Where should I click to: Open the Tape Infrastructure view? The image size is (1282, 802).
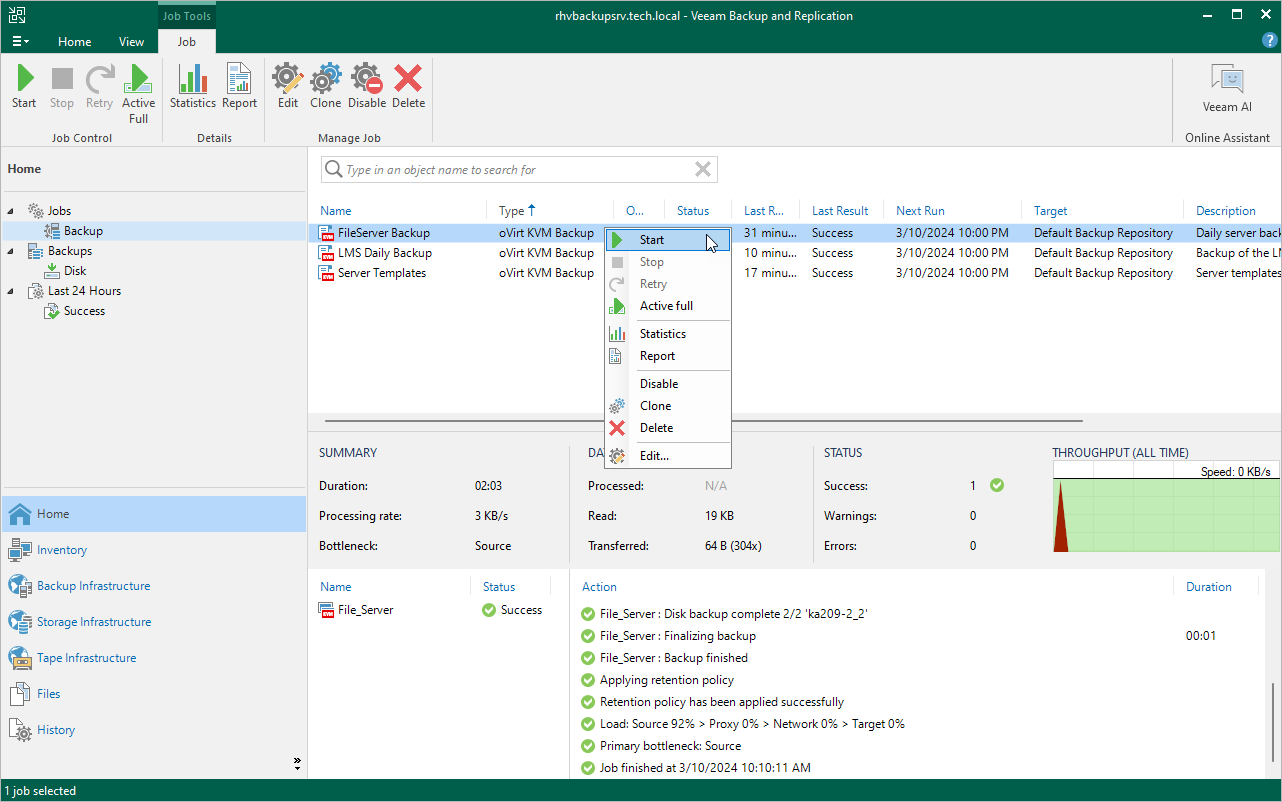tap(154, 658)
